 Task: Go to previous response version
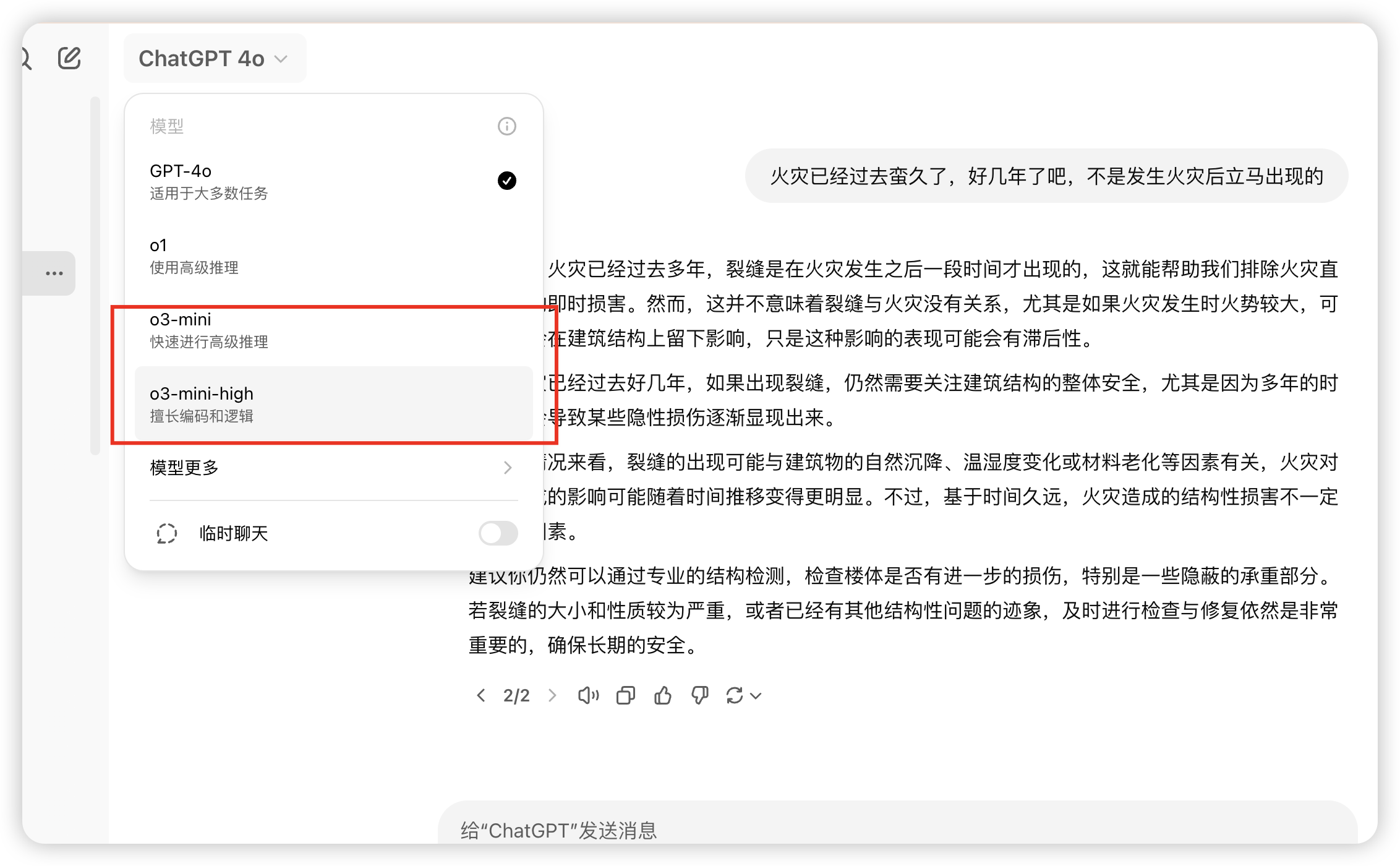click(481, 695)
